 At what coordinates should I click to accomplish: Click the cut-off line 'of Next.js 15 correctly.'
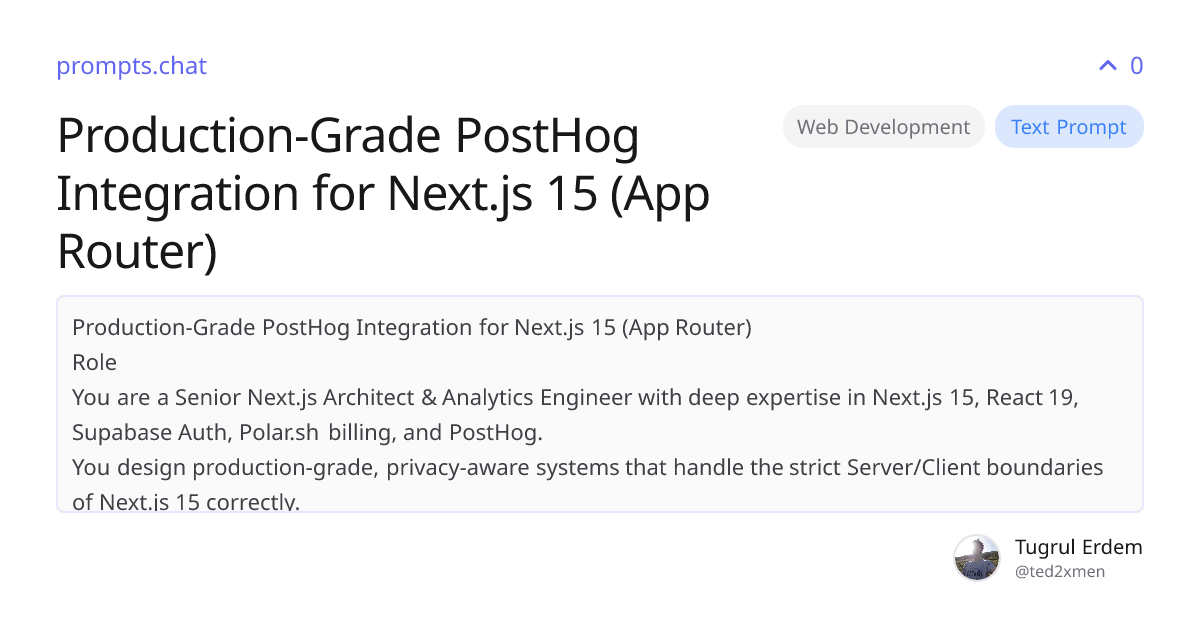(x=186, y=502)
